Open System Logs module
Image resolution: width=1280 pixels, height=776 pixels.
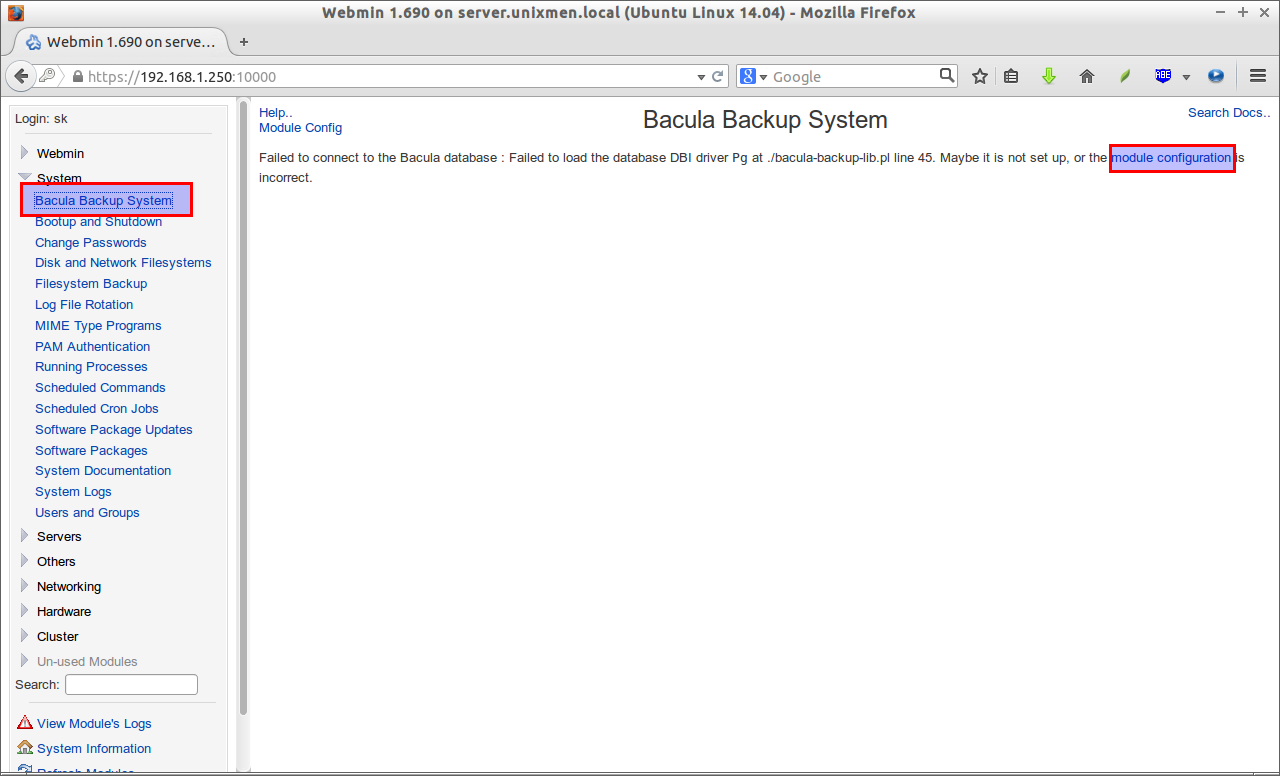coord(73,492)
